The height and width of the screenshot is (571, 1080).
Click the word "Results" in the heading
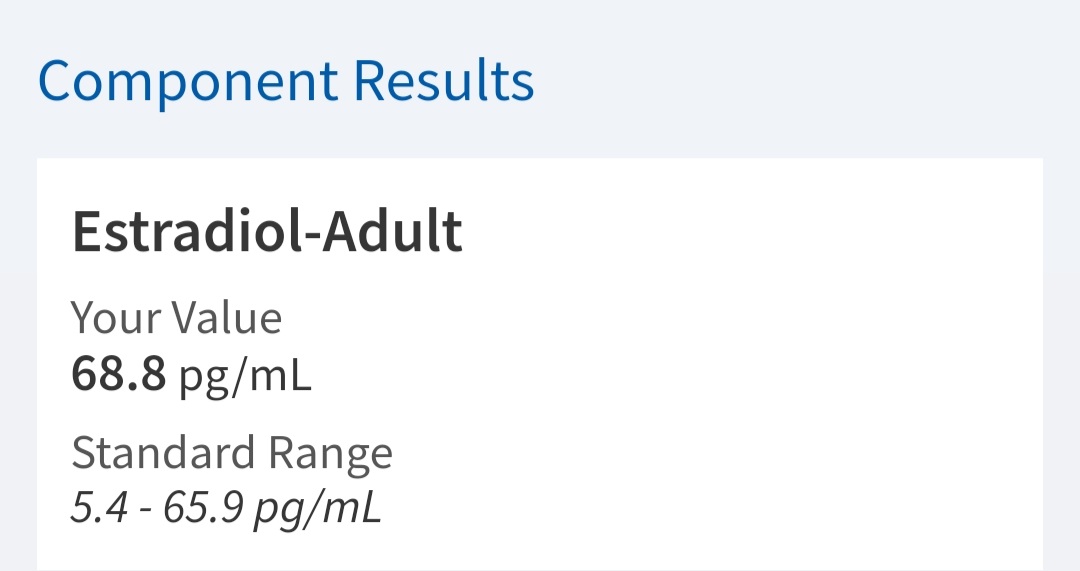443,82
